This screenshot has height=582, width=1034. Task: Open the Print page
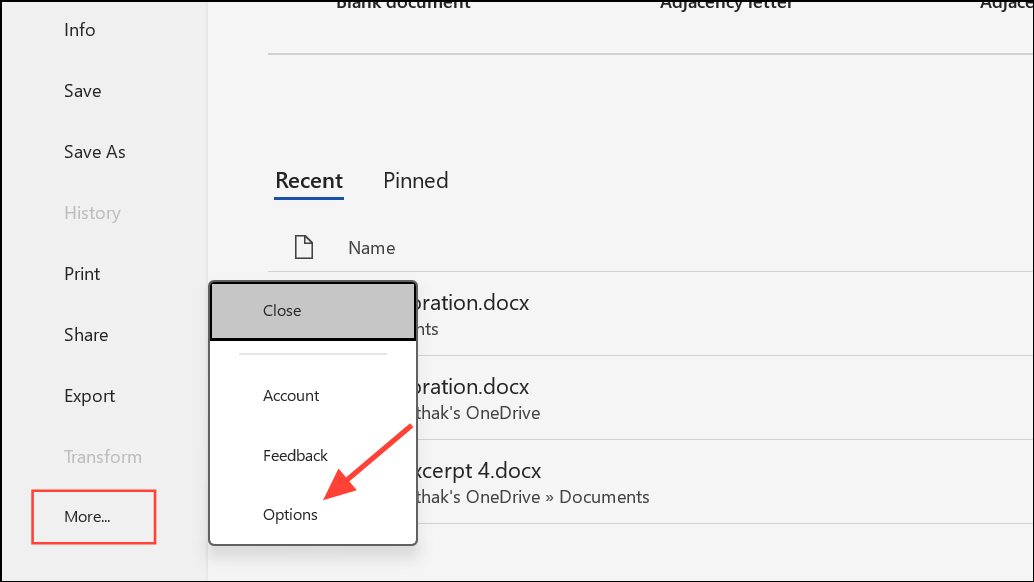82,274
